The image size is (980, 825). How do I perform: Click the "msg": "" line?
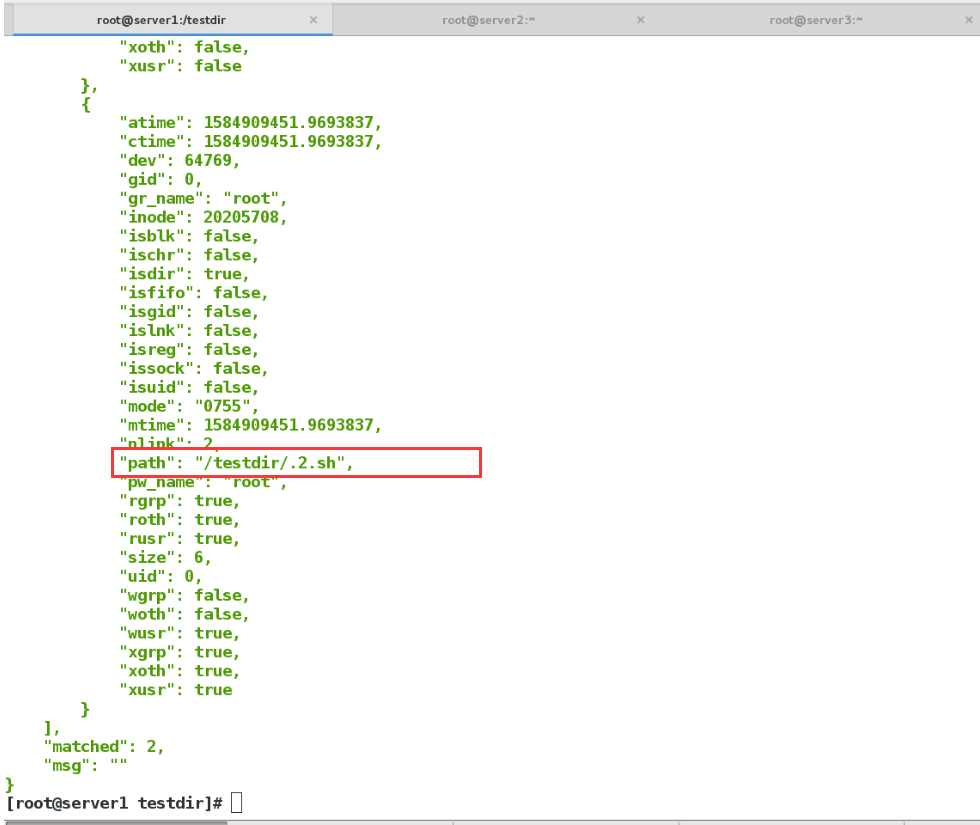(85, 766)
